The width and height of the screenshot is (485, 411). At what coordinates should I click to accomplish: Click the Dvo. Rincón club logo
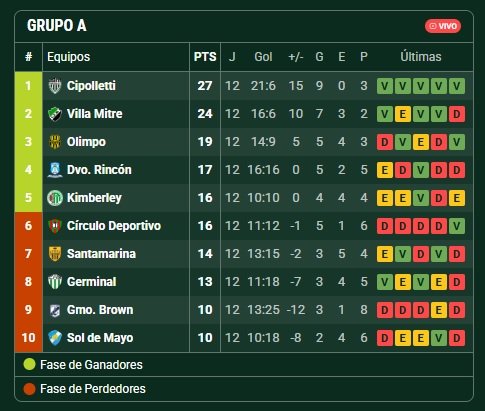(55, 170)
